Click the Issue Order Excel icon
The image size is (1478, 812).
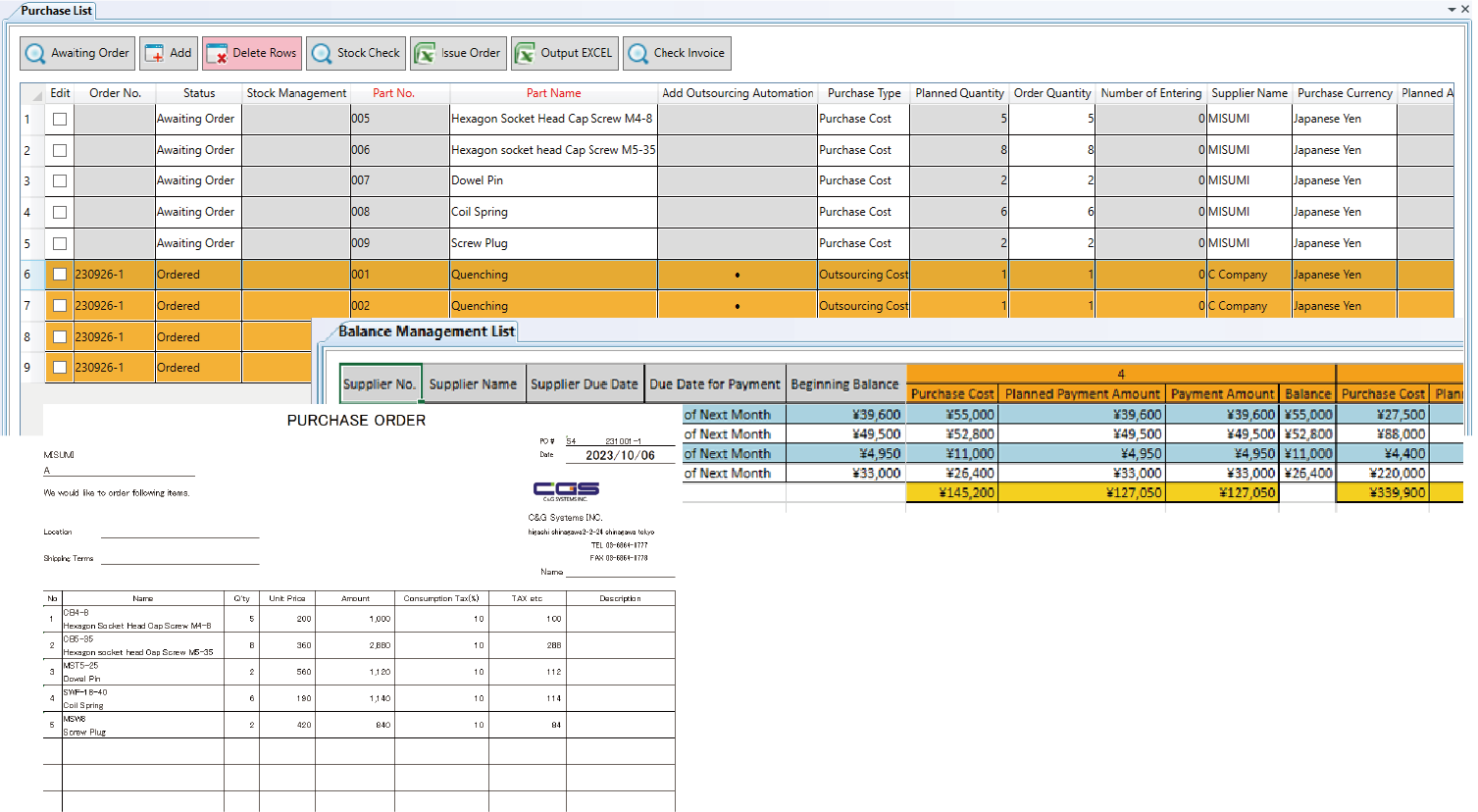pos(424,54)
